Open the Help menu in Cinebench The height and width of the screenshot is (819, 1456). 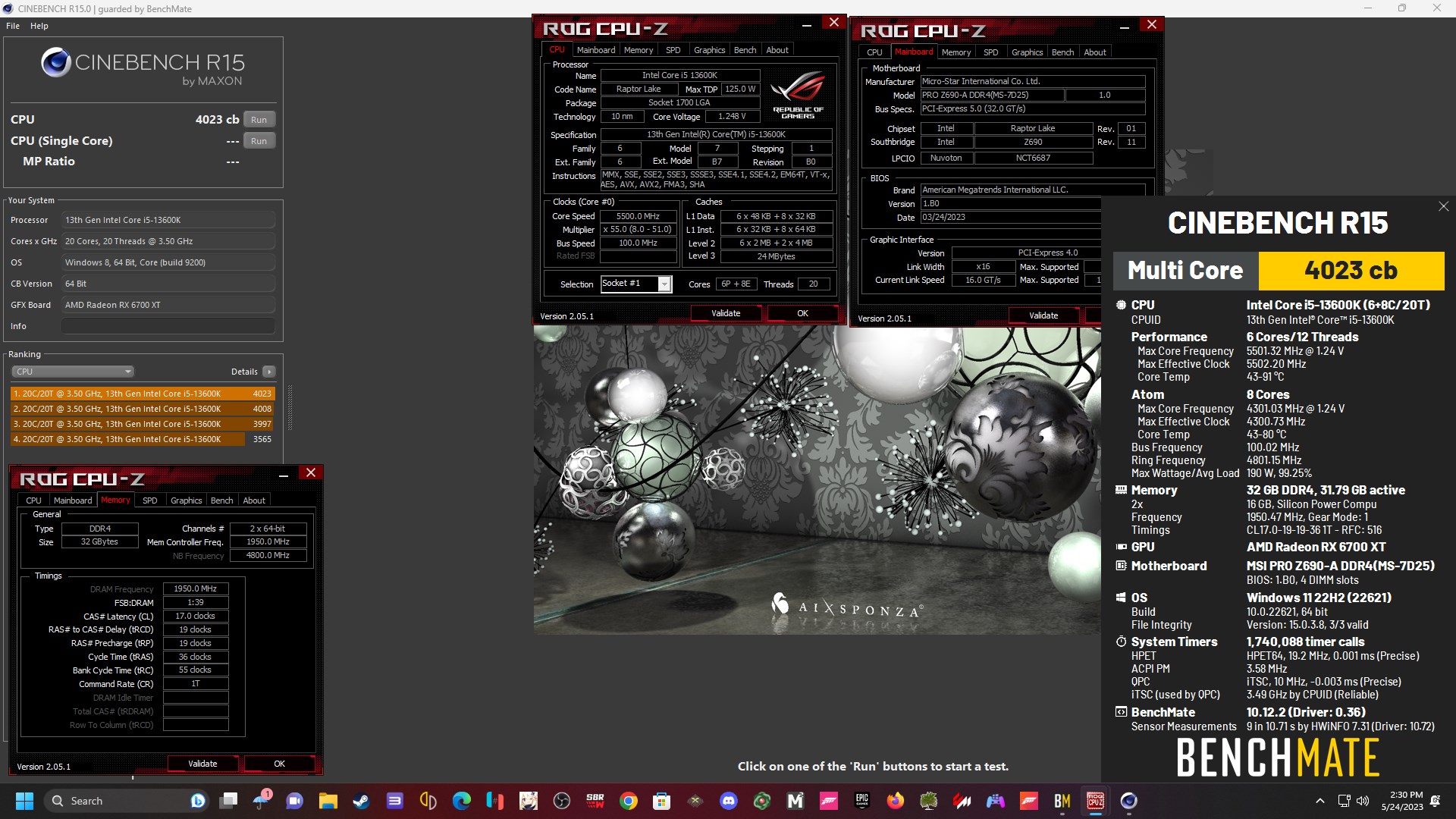pyautogui.click(x=39, y=26)
